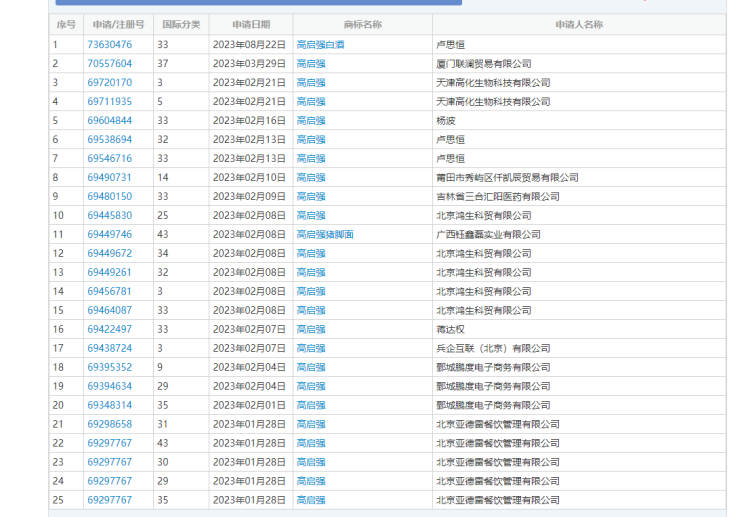This screenshot has height=517, width=746.
Task: Click application number 69490731
Action: [109, 177]
